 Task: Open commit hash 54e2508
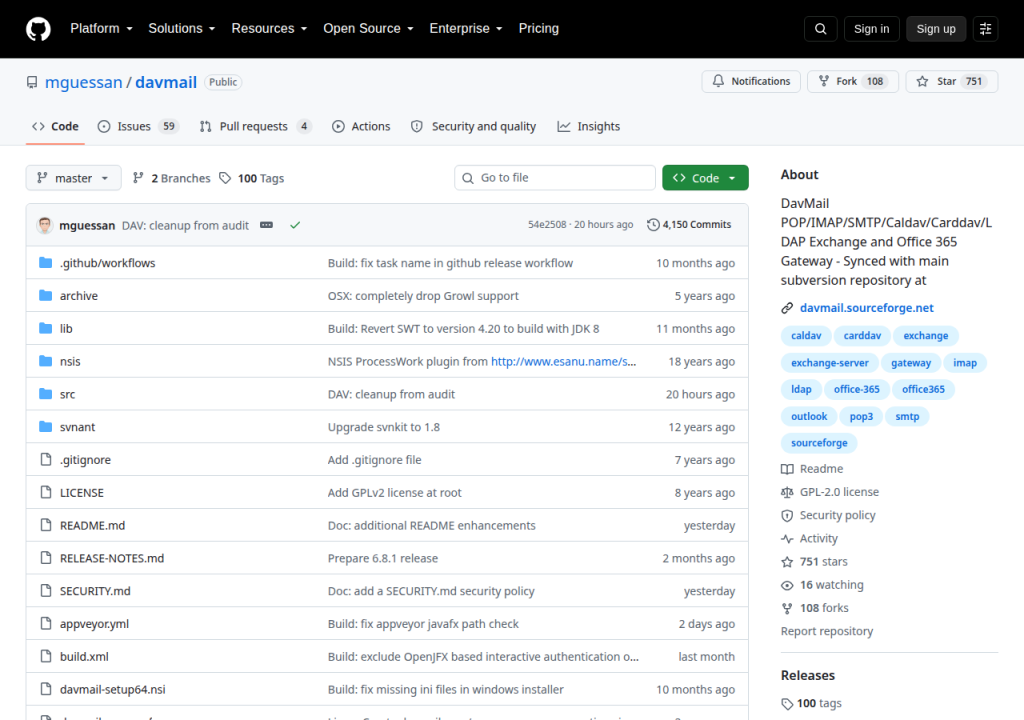pyautogui.click(x=547, y=225)
